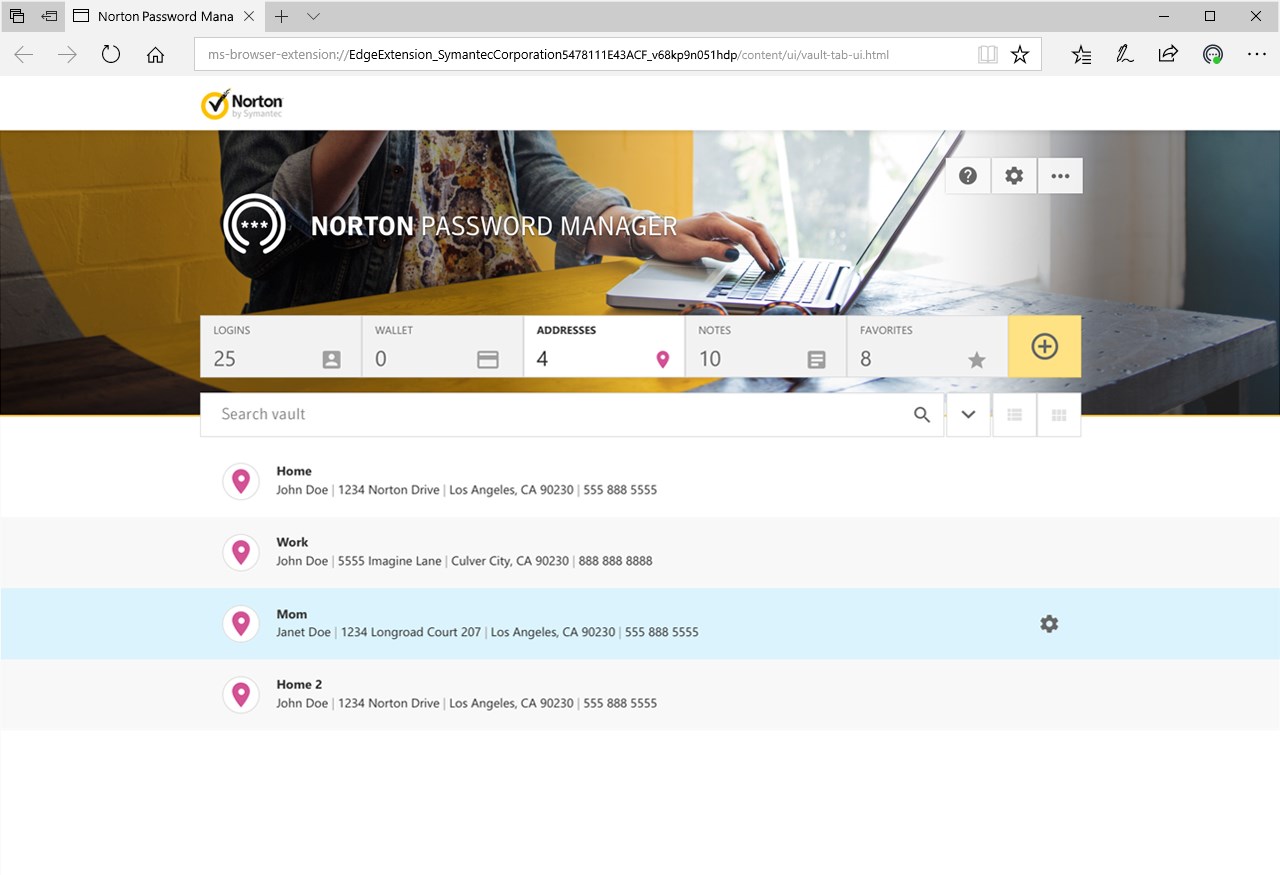Go to browser Home page icon
The width and height of the screenshot is (1280, 875).
155,55
